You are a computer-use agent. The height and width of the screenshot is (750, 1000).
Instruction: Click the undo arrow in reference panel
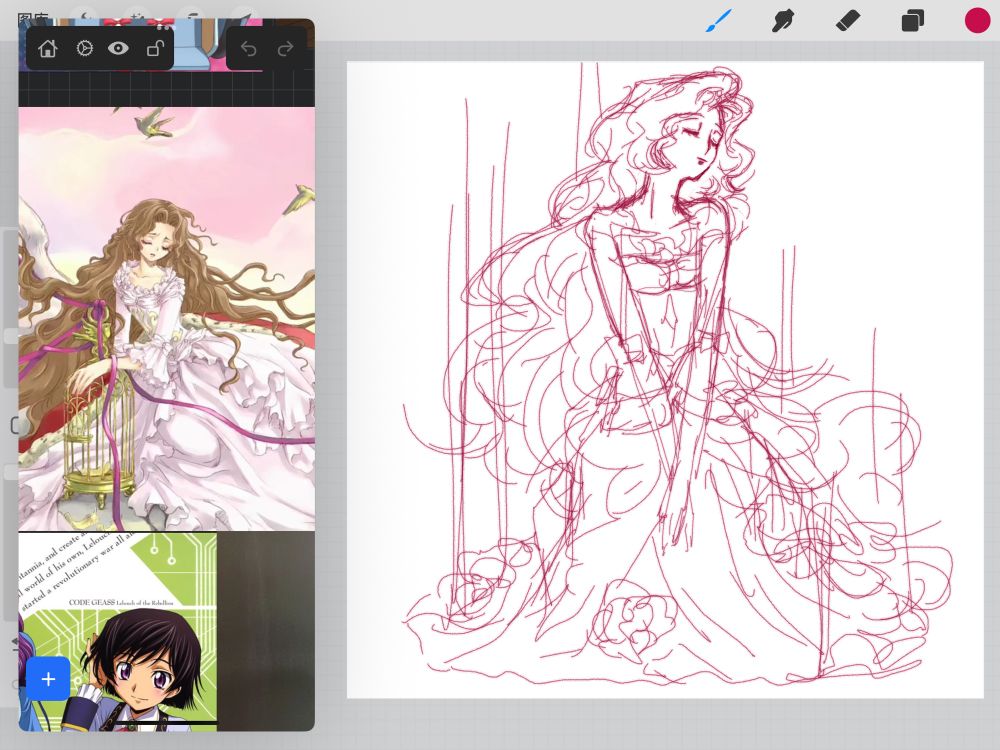(249, 48)
